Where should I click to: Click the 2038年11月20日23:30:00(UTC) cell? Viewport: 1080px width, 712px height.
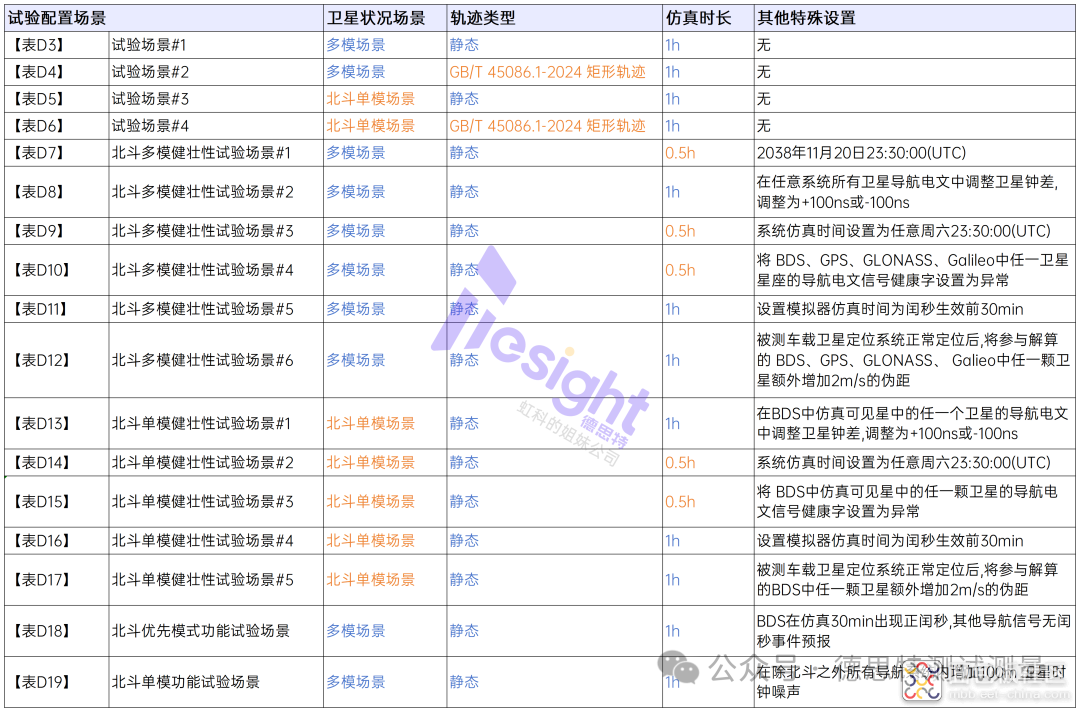pos(913,153)
